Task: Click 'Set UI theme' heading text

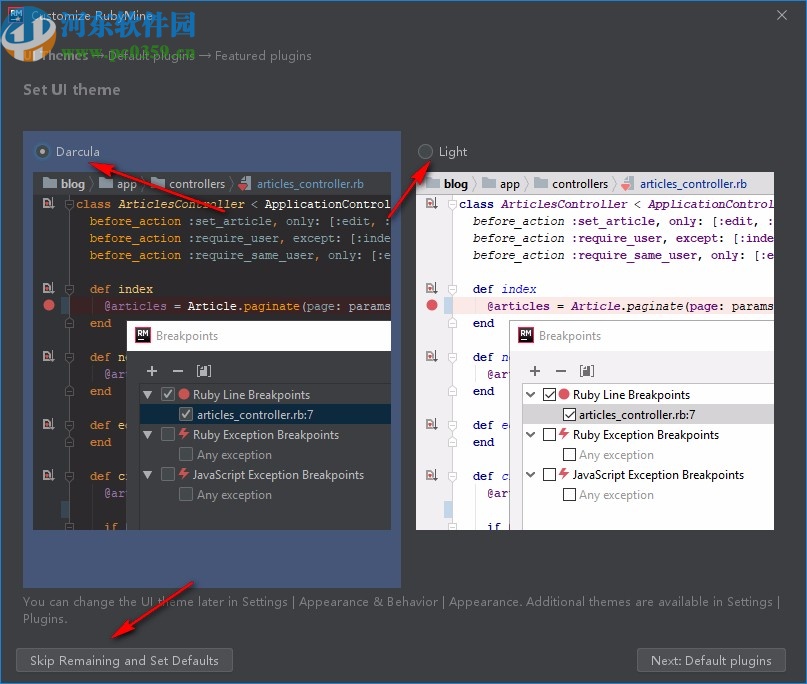Action: [72, 90]
